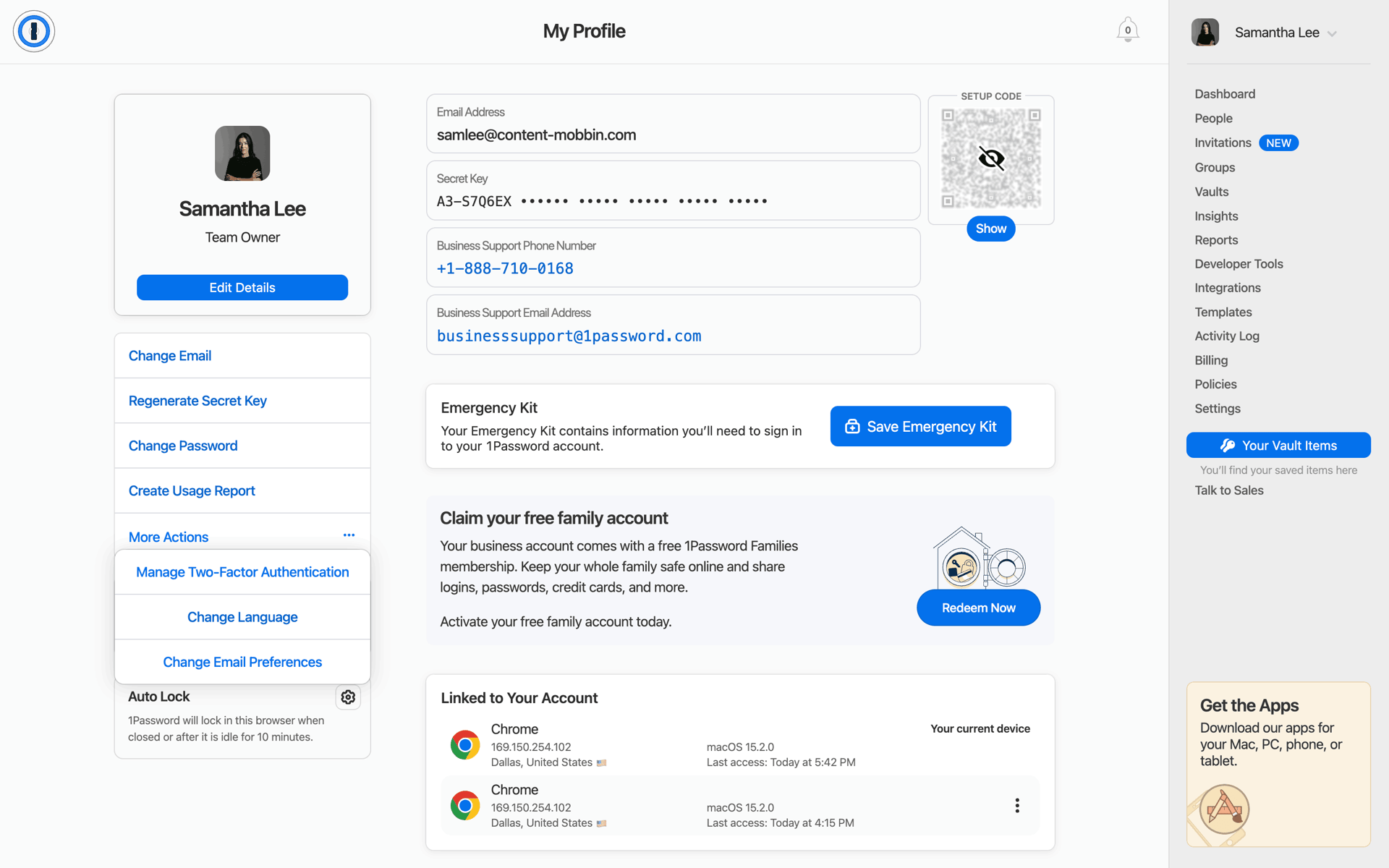This screenshot has height=868, width=1389.
Task: Click the Edit Details button
Action: pos(242,287)
